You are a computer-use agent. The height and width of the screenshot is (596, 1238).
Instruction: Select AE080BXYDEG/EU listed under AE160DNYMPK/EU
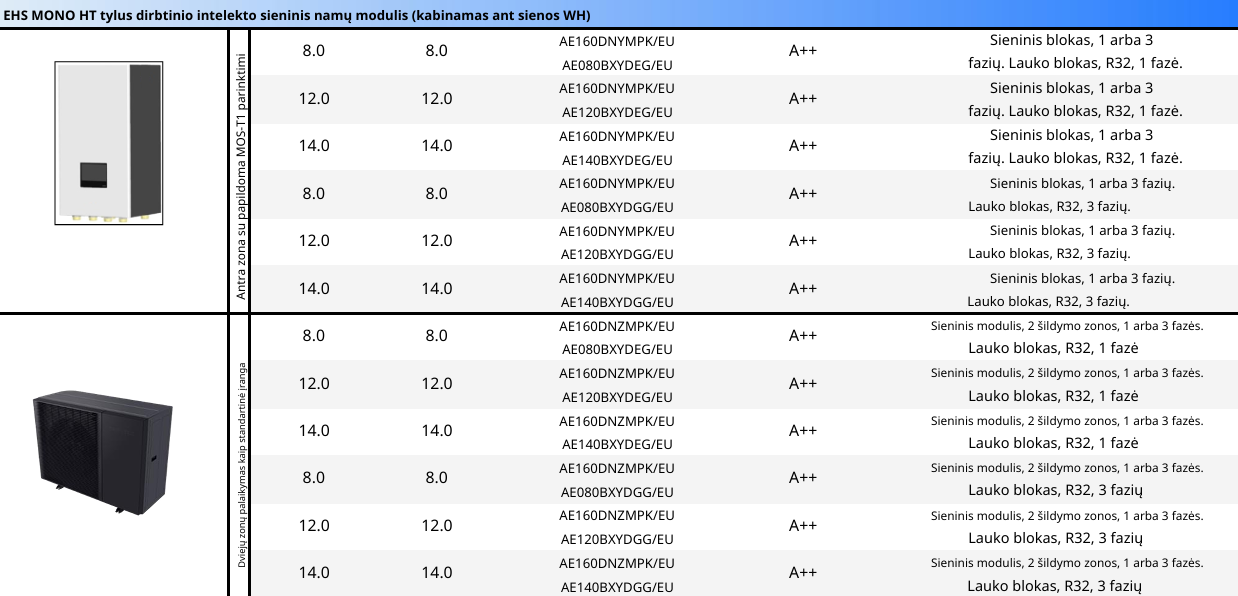click(x=617, y=65)
